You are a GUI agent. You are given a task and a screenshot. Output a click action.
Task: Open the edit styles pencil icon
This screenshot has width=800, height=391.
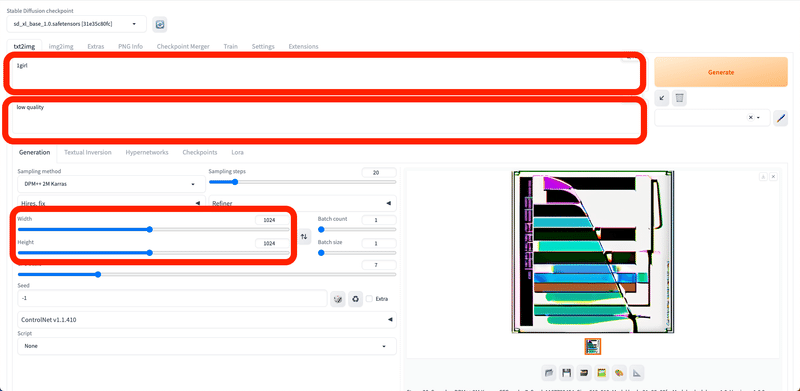[780, 118]
